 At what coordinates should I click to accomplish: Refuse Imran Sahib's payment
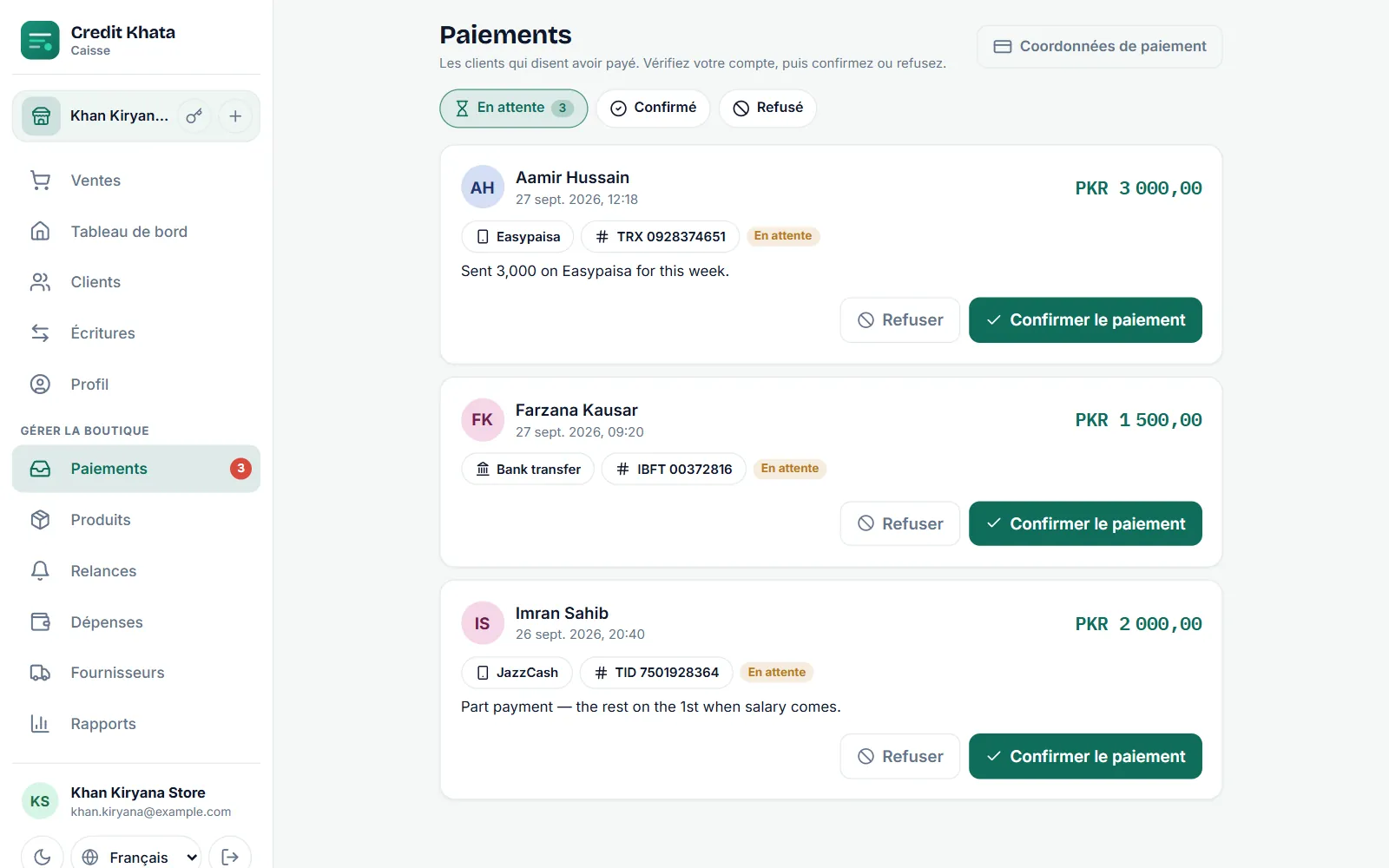(899, 757)
